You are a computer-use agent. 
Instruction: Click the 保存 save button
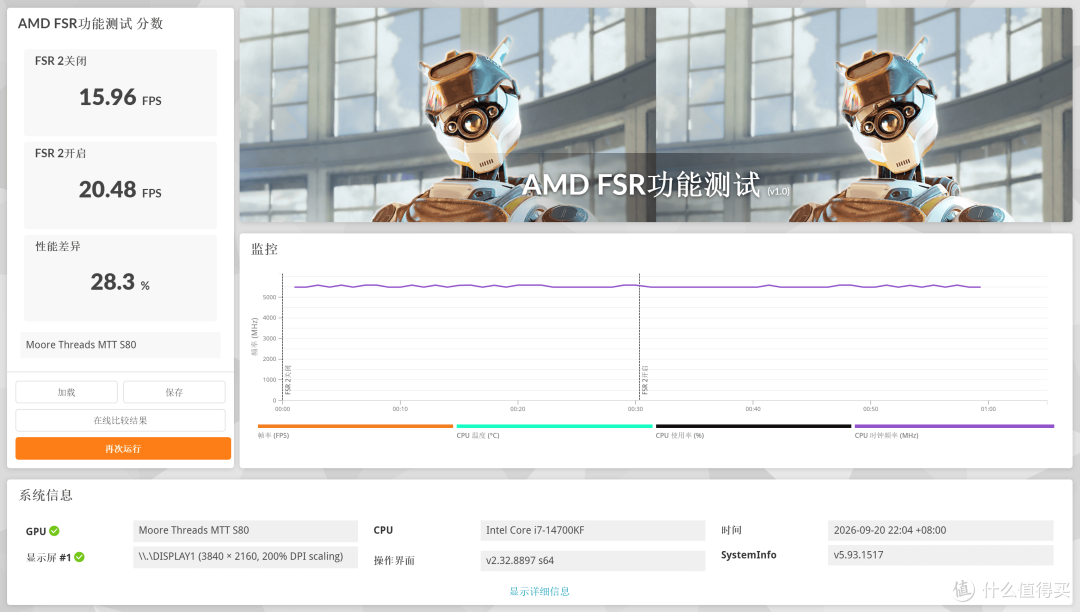point(174,392)
